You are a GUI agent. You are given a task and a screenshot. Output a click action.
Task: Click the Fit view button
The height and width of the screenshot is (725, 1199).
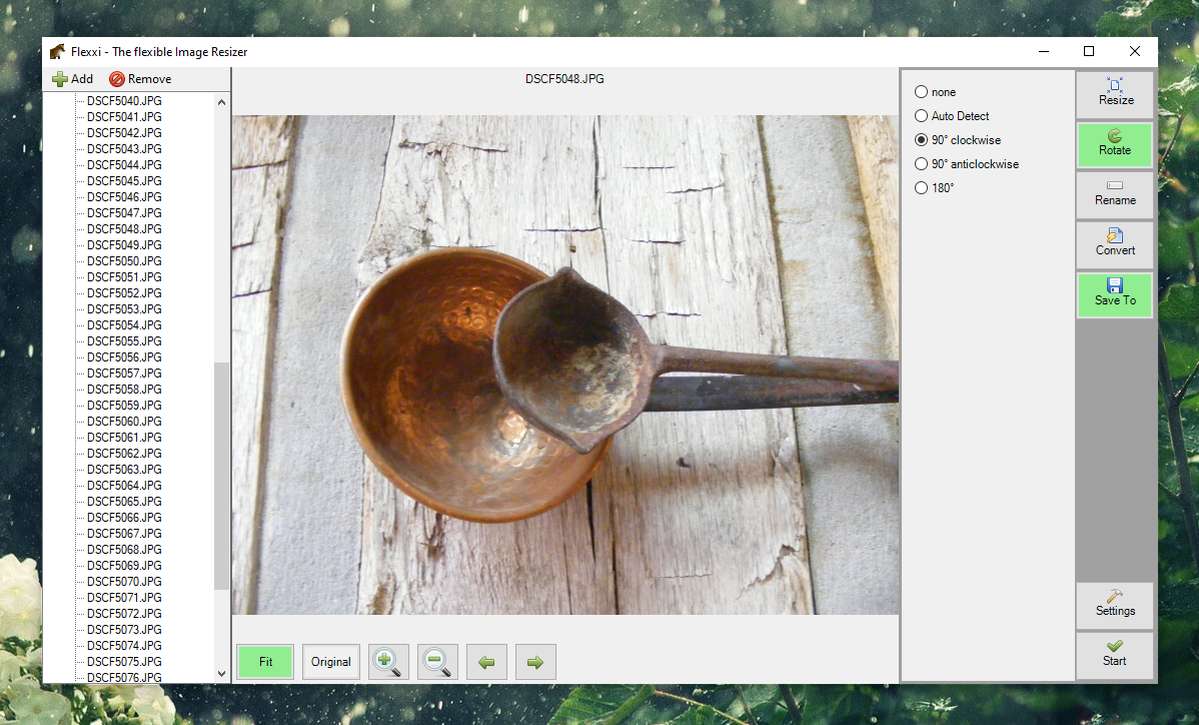265,662
